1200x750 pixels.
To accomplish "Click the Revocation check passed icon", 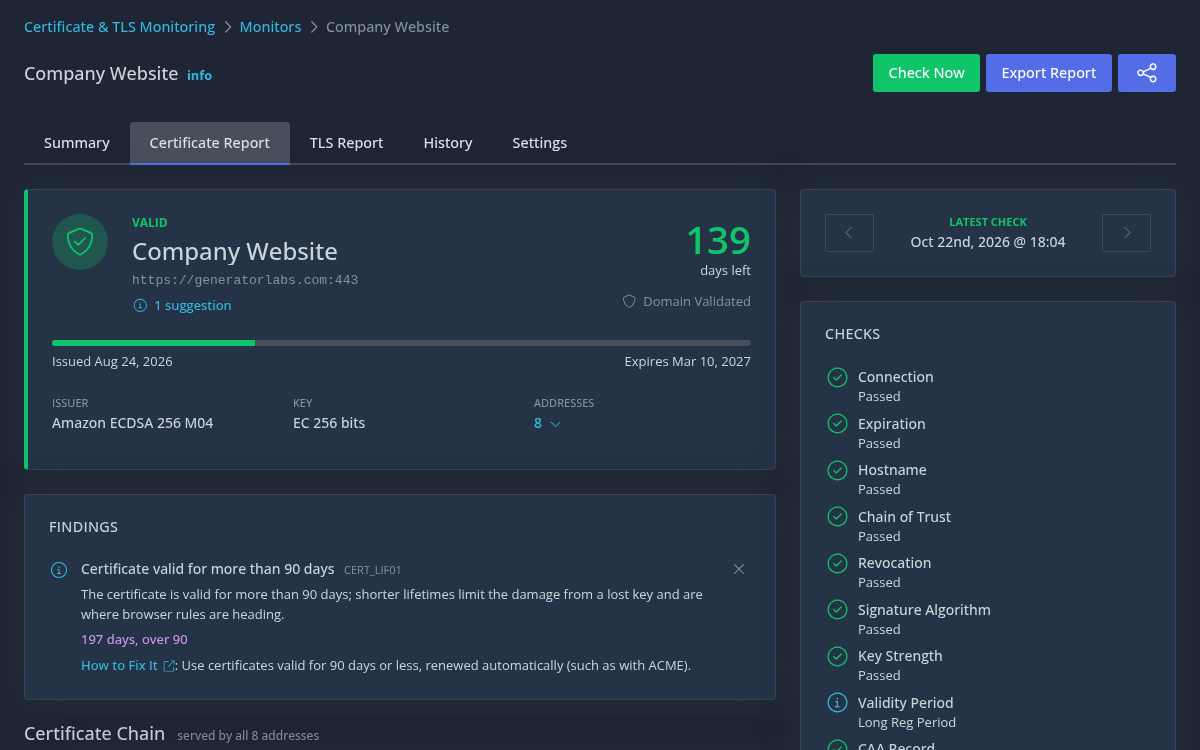I will point(838,563).
